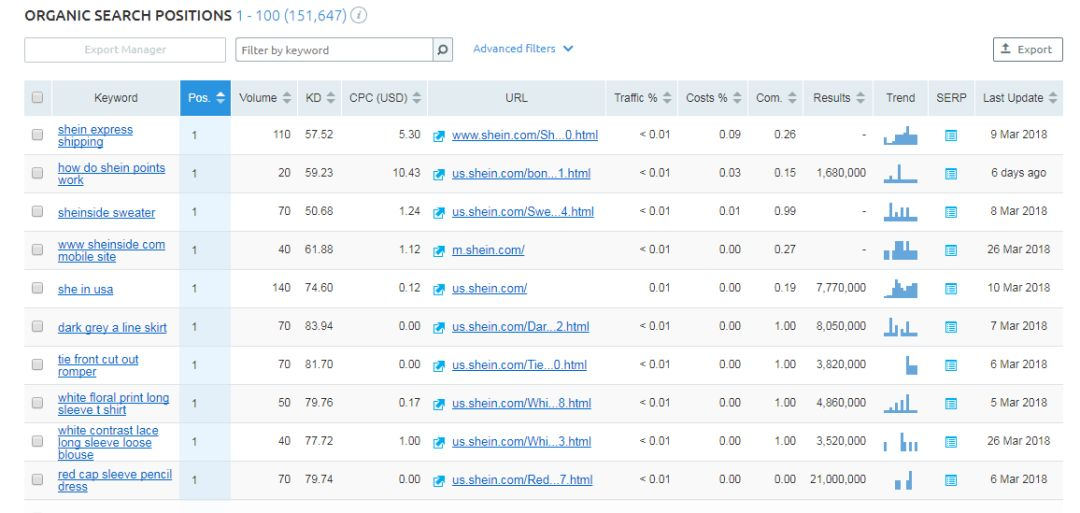Viewport: 1080px width, 513px height.
Task: Click the '6 days ago' last update cell
Action: pos(1018,174)
